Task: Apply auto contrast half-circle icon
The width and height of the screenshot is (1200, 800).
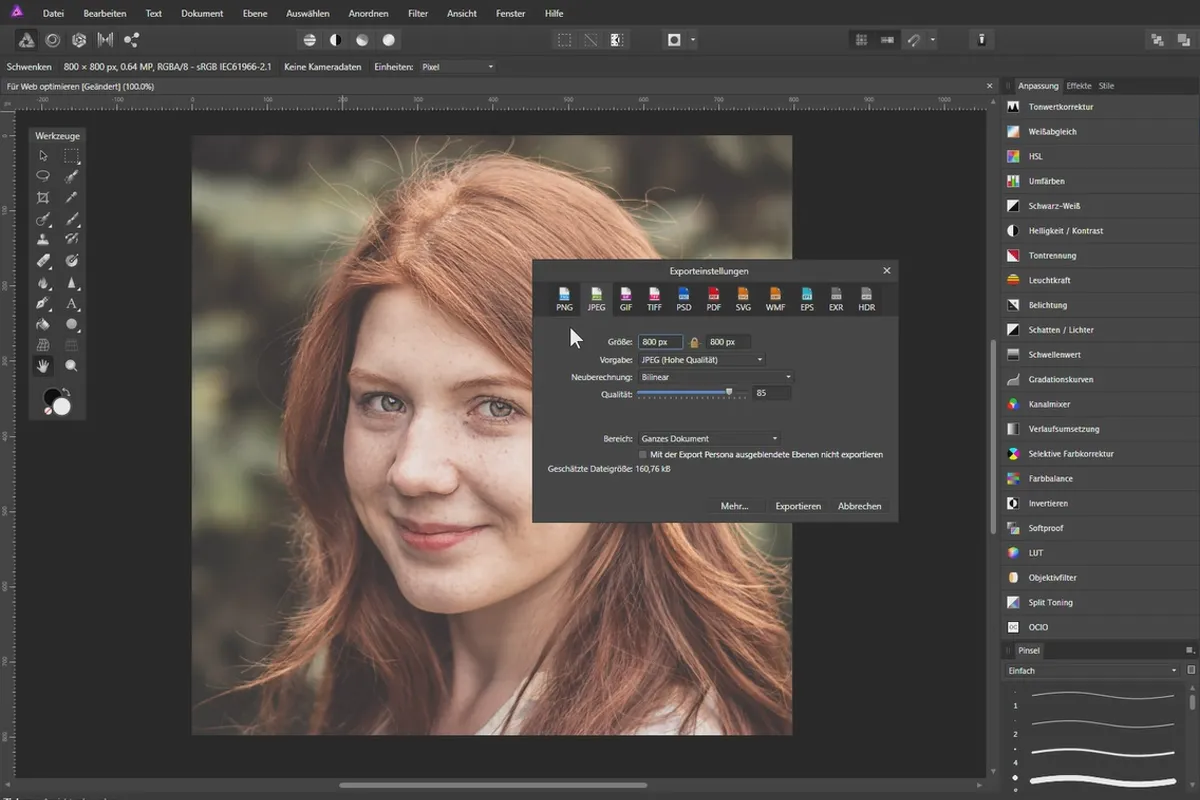Action: click(336, 40)
